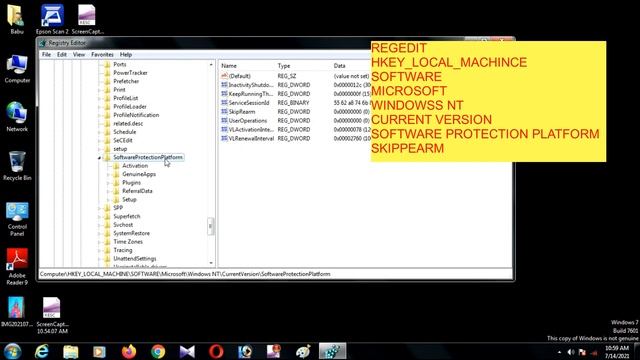This screenshot has height=360, width=640.
Task: Click the Windows Start button
Action: (x=13, y=351)
